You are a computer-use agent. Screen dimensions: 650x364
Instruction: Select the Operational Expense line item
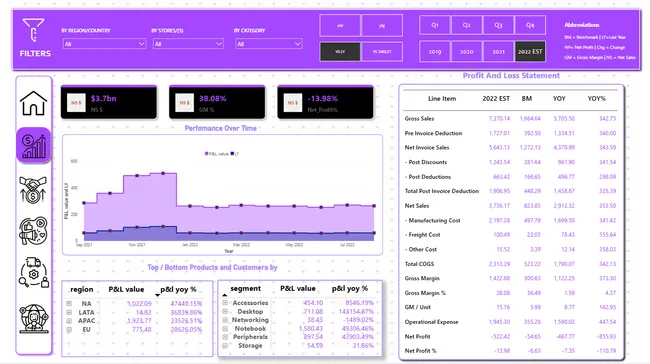(431, 322)
